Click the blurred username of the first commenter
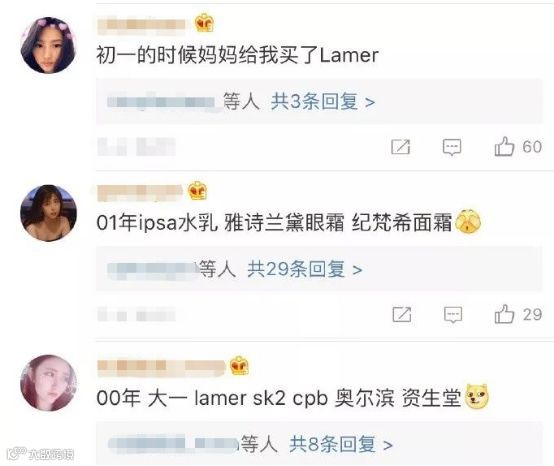 coord(141,24)
